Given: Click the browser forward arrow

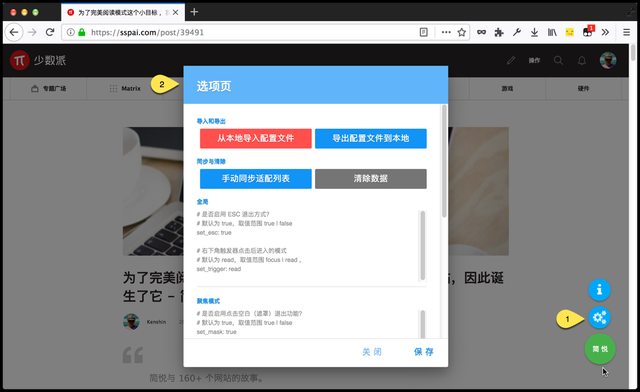Looking at the screenshot, I should 32,32.
